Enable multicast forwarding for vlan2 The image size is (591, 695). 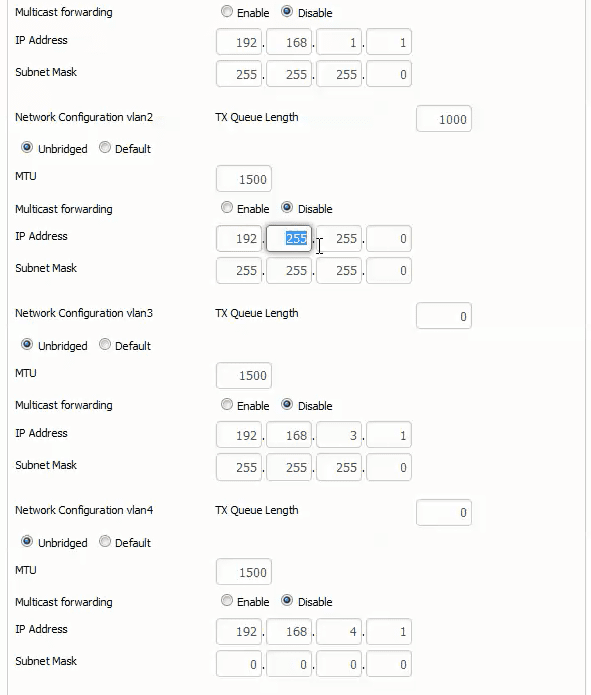coord(227,207)
